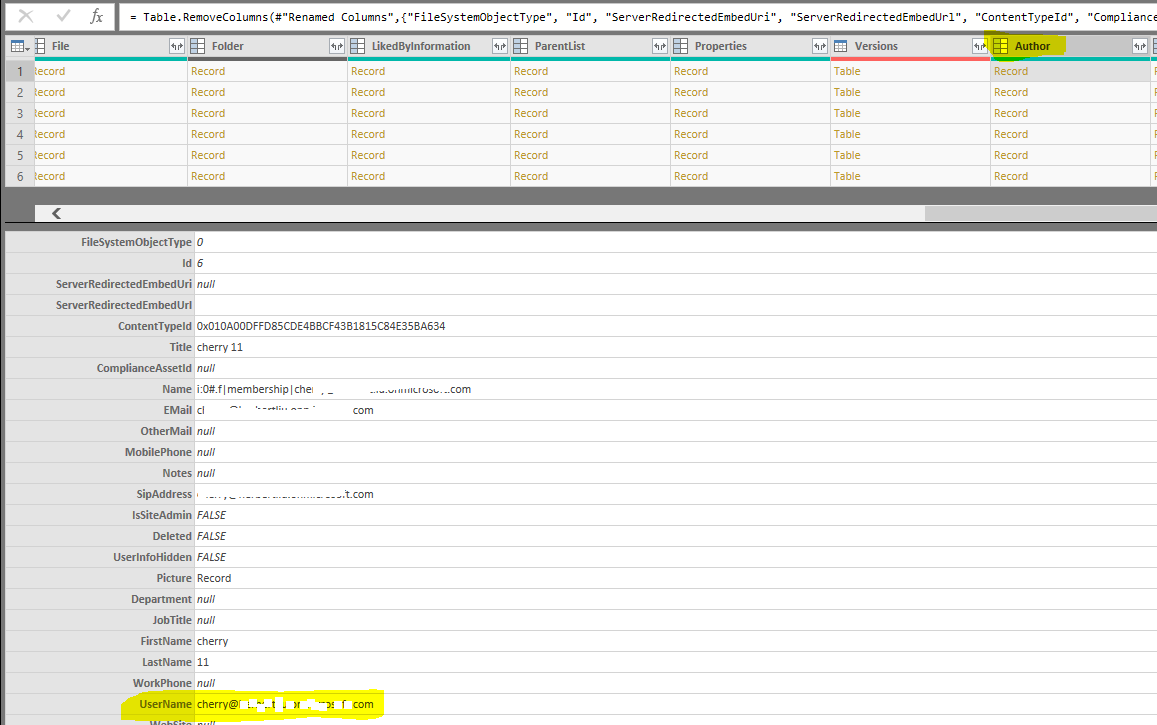Click the LikedByInformation column type icon
The height and width of the screenshot is (725, 1157).
357,46
